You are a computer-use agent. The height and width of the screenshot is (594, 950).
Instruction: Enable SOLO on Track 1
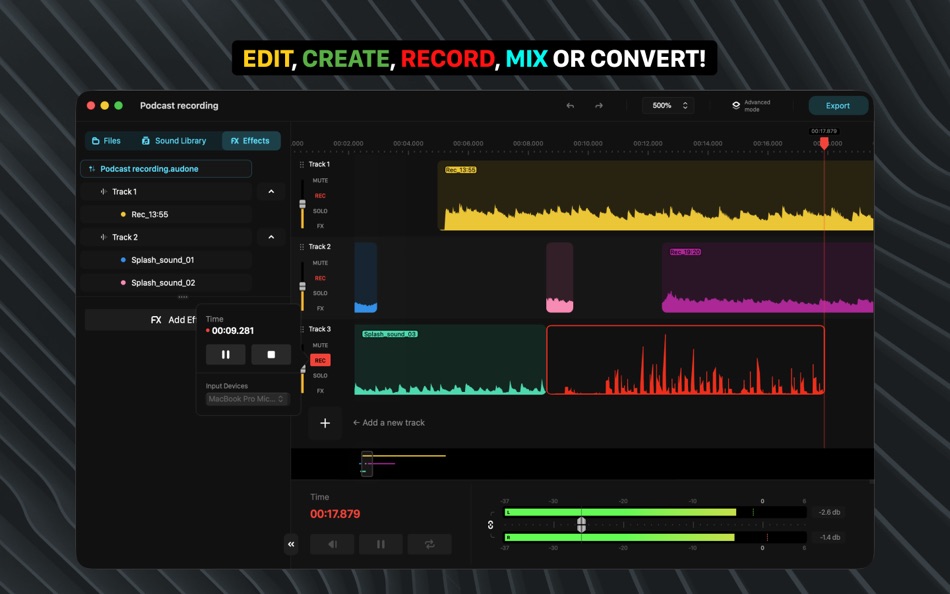(x=320, y=211)
